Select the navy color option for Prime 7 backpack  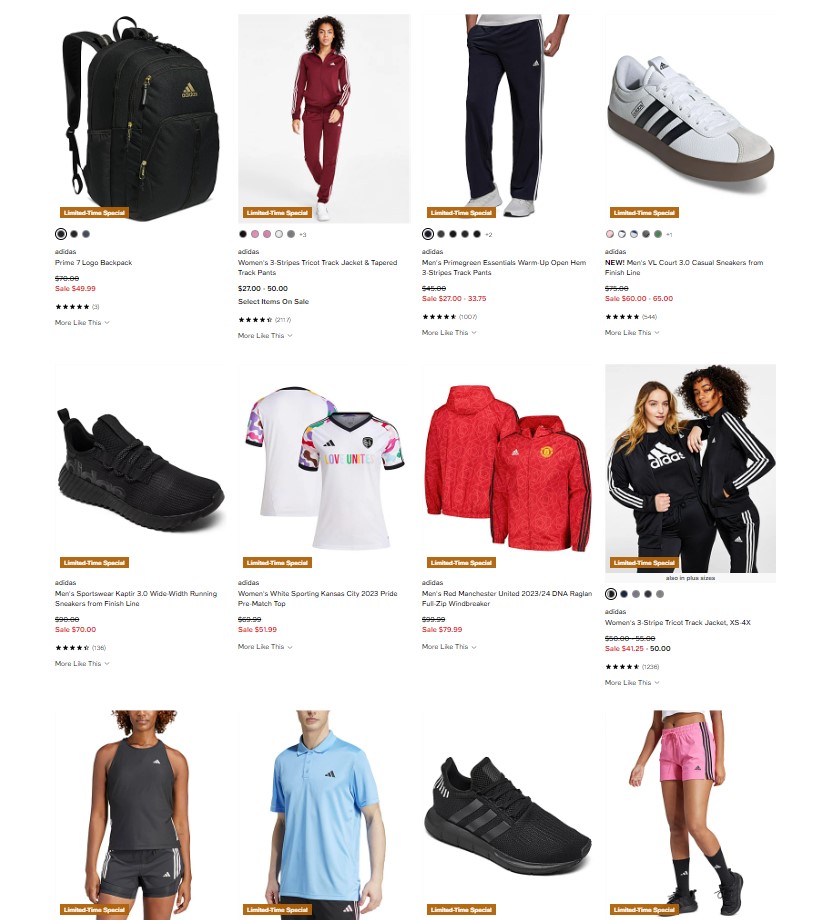click(86, 234)
